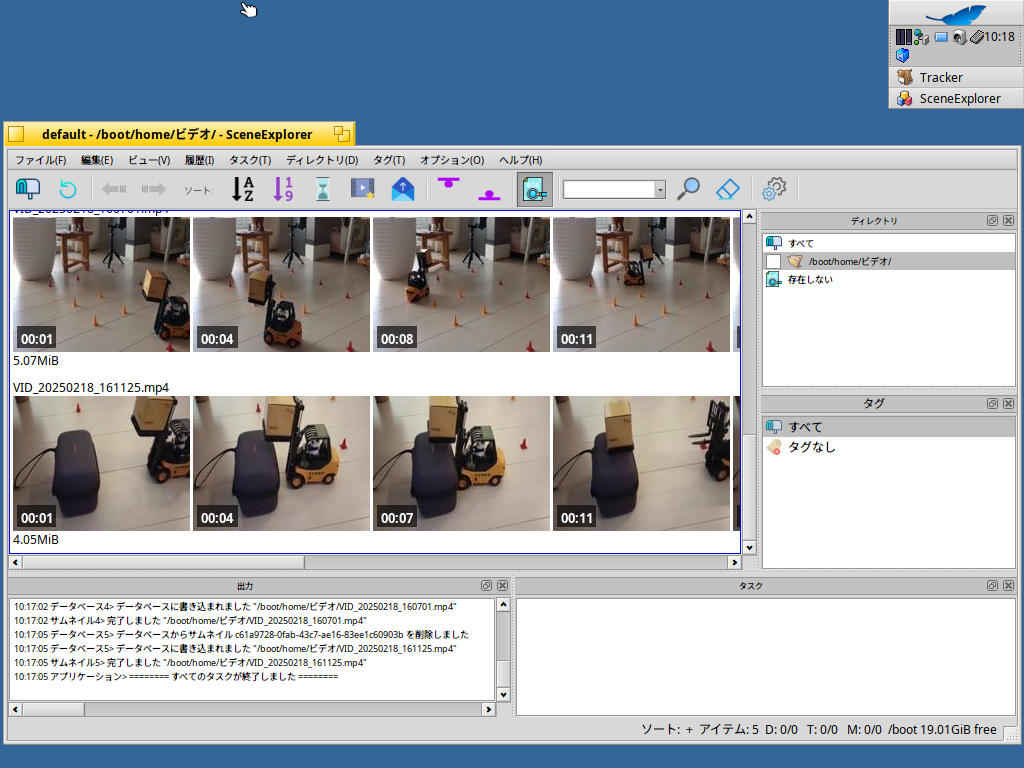1024x768 pixels.
Task: Open the ディレクトリ(D) menu
Action: (x=322, y=160)
